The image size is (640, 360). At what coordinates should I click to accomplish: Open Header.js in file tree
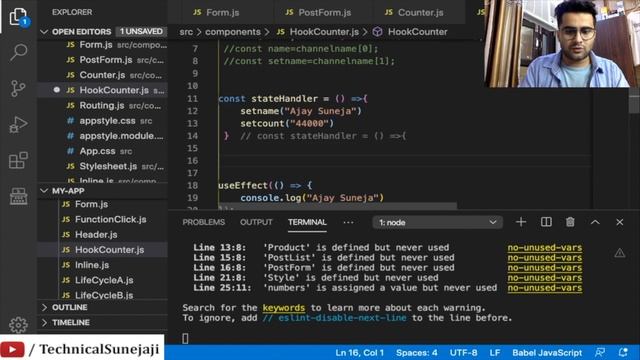(103, 235)
